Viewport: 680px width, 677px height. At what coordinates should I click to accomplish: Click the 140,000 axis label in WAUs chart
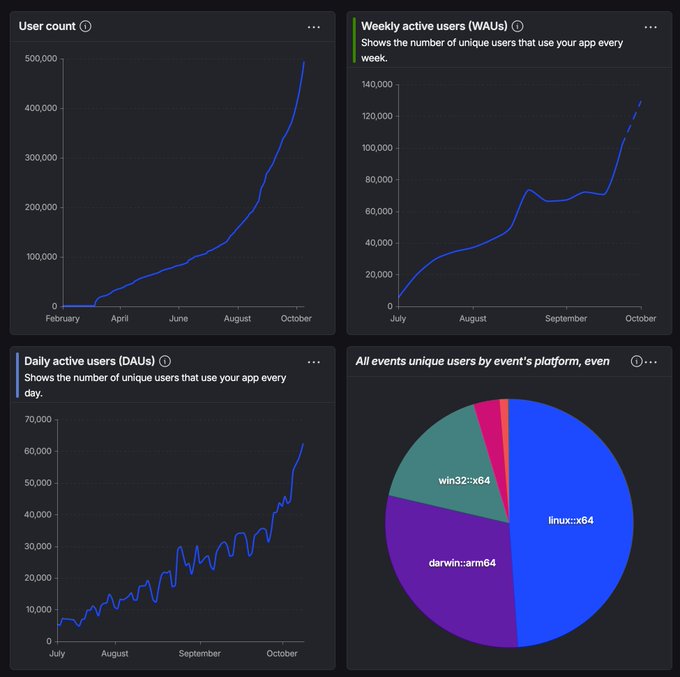377,85
